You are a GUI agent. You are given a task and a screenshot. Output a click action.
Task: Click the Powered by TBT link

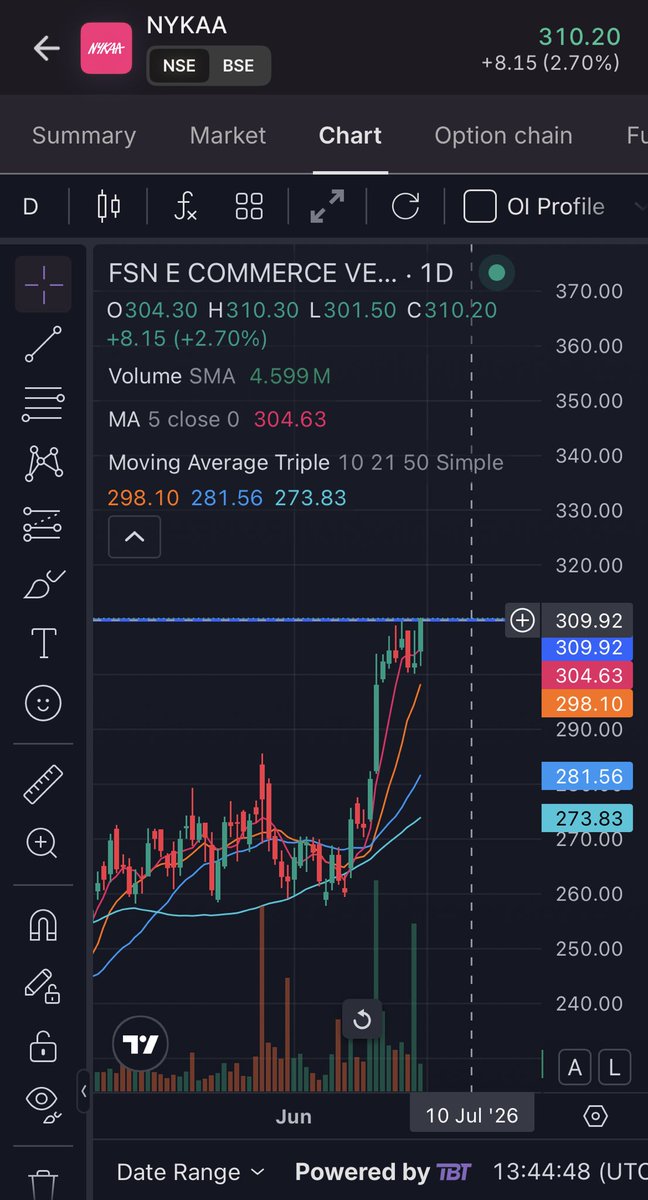tap(382, 1172)
